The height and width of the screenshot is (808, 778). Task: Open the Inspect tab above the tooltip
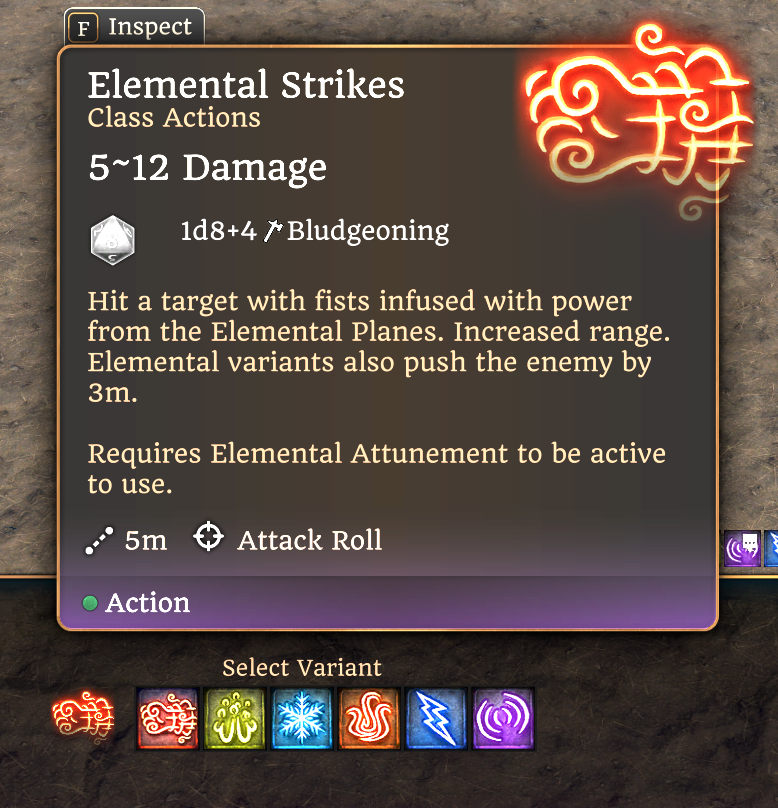click(134, 27)
